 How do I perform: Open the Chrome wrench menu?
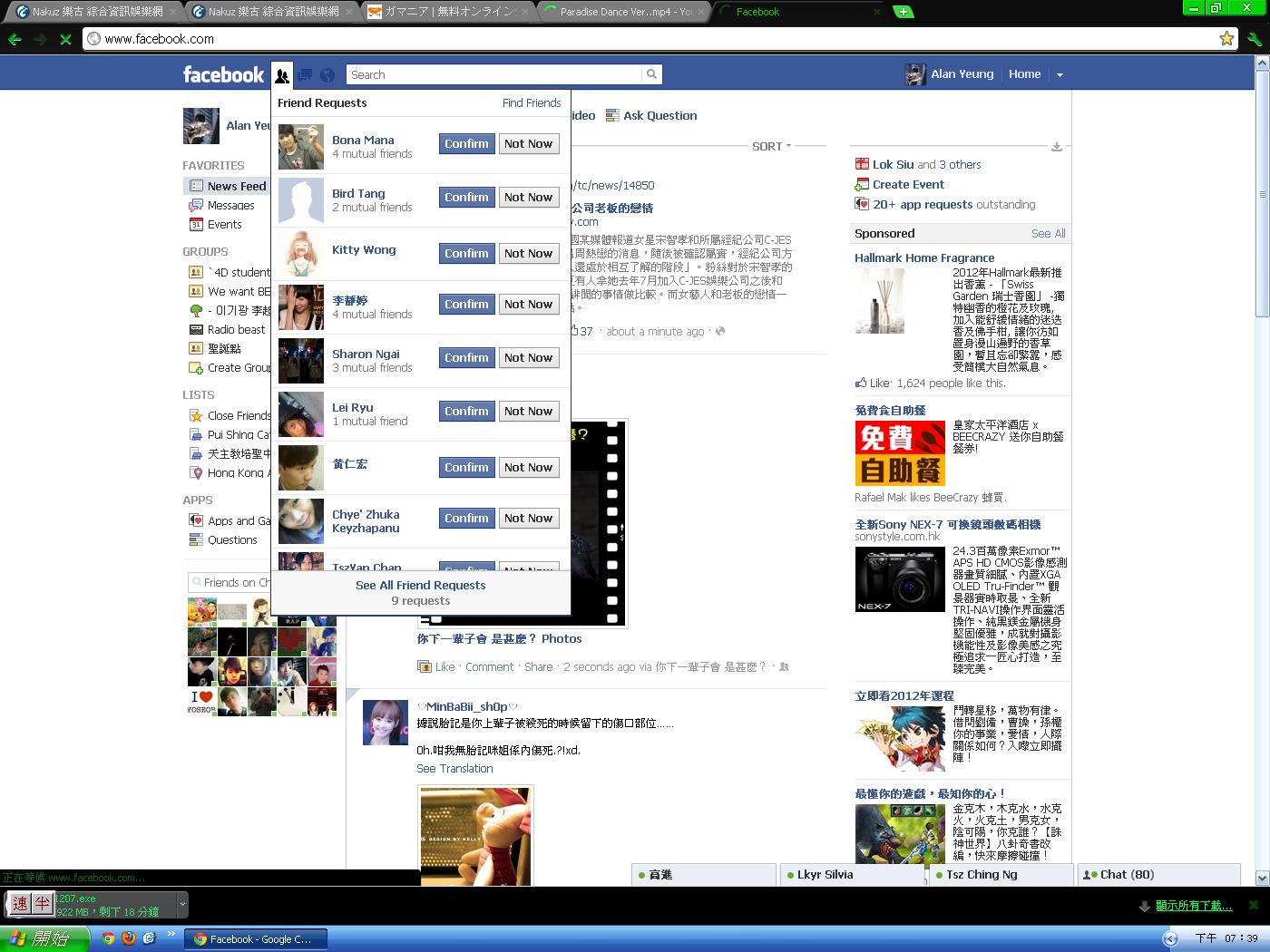point(1255,39)
